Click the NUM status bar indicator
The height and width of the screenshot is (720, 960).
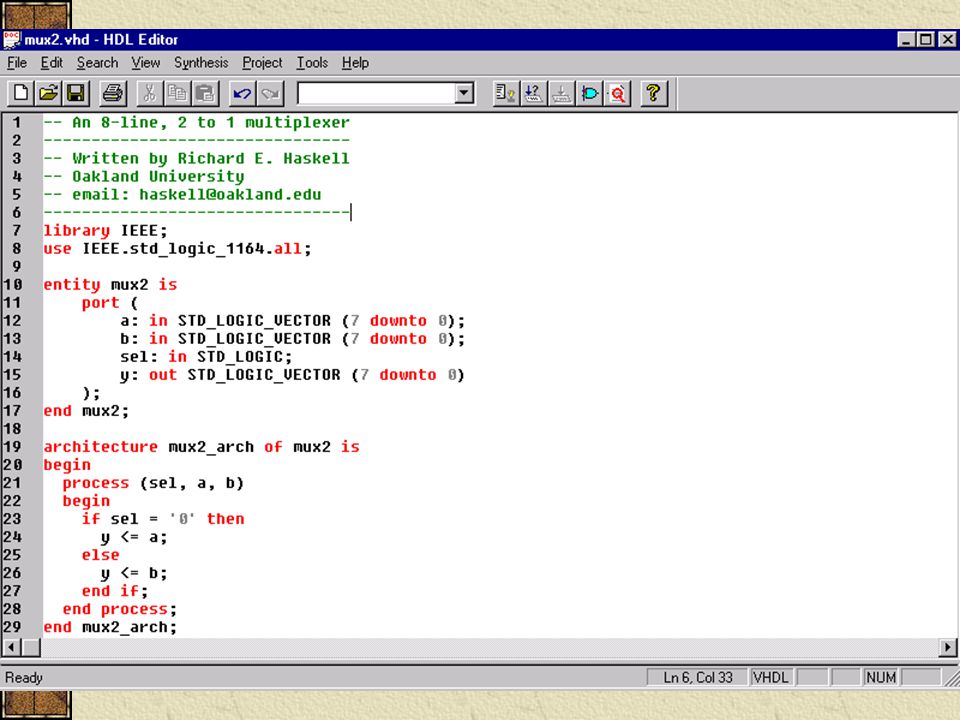(880, 677)
